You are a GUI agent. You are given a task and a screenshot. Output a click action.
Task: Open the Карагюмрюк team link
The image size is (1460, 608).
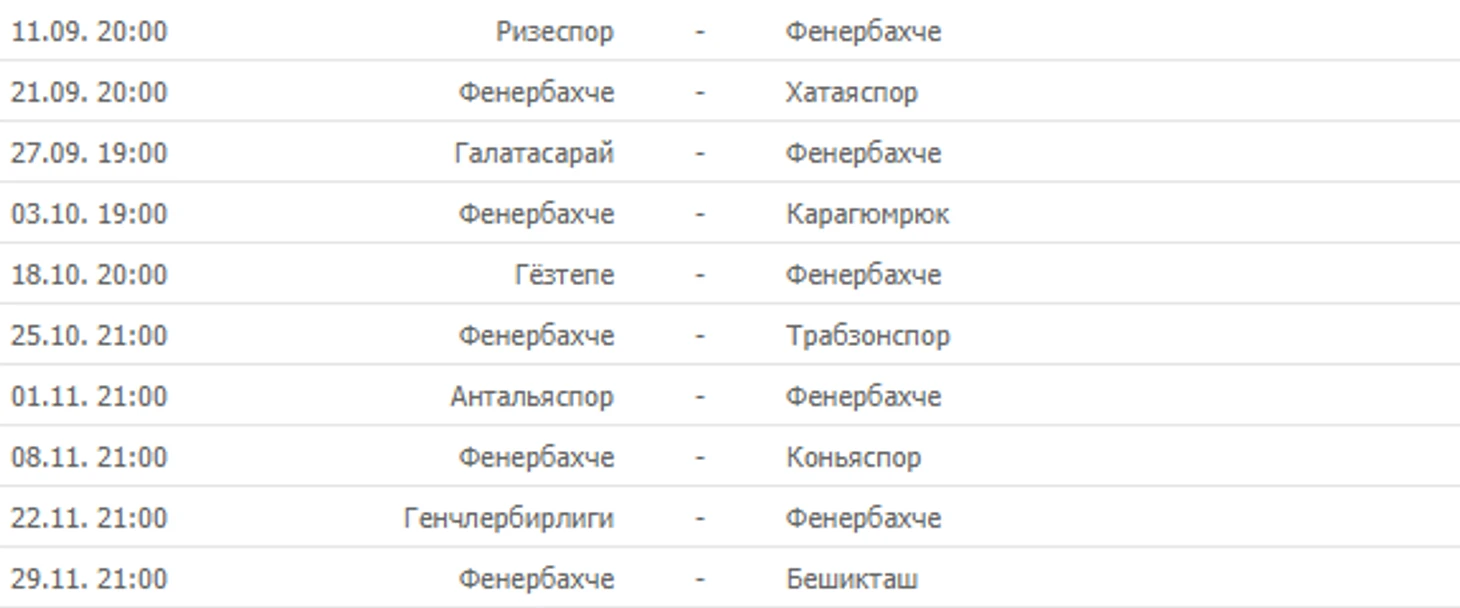(868, 215)
